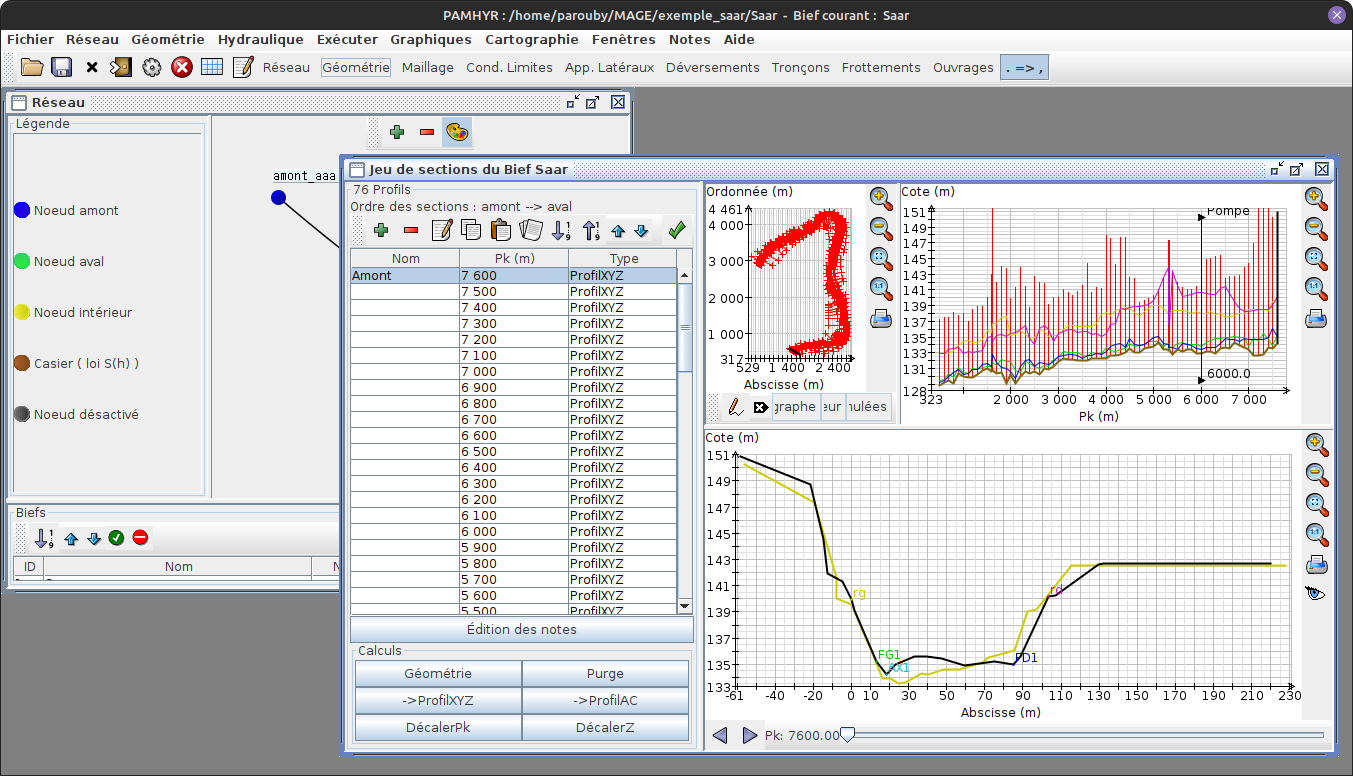Reset cross-section graph zoom to 1:1
Screen dimensions: 1353x776
pos(1316,533)
